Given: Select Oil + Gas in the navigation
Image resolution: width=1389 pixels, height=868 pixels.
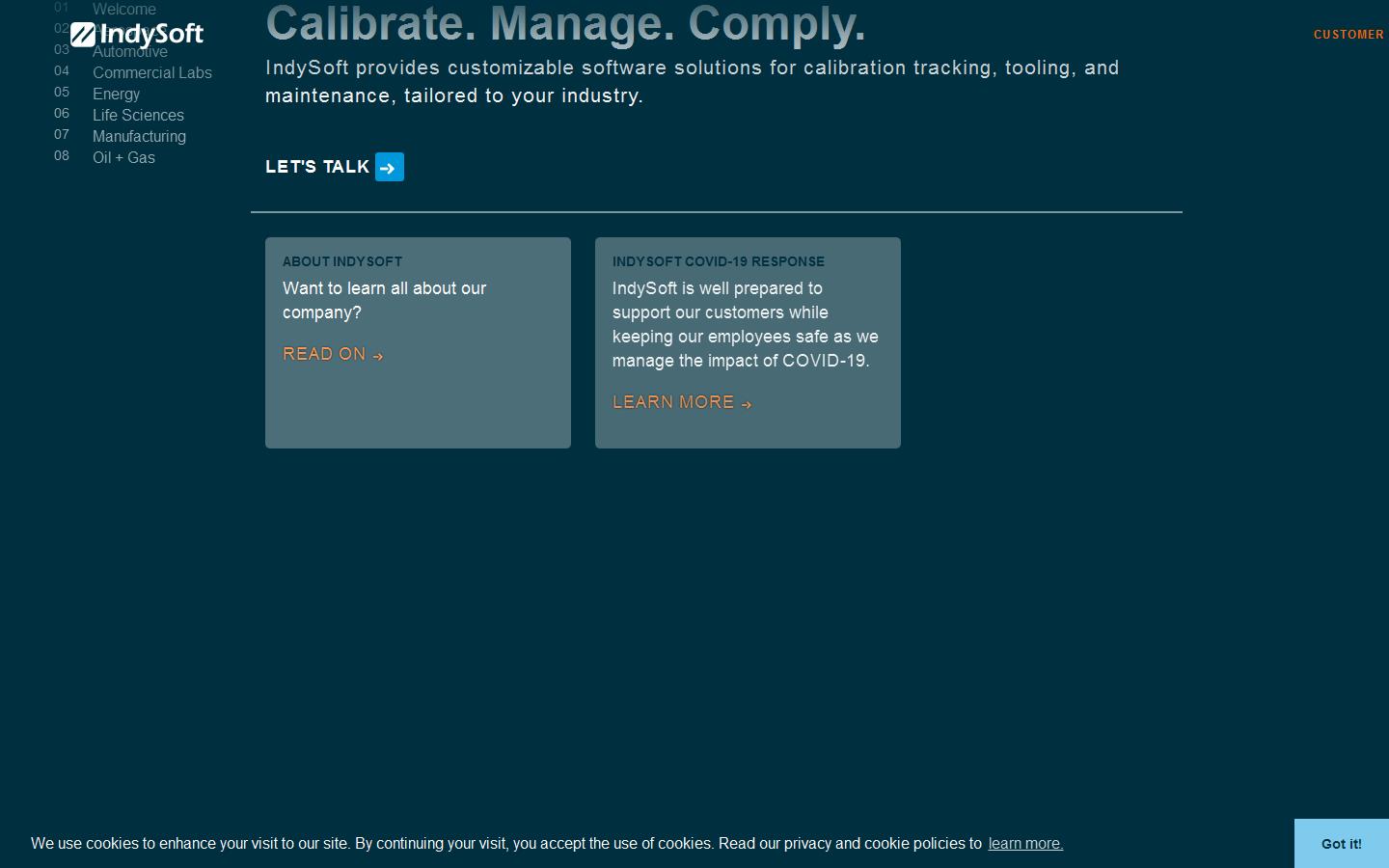Looking at the screenshot, I should [123, 158].
